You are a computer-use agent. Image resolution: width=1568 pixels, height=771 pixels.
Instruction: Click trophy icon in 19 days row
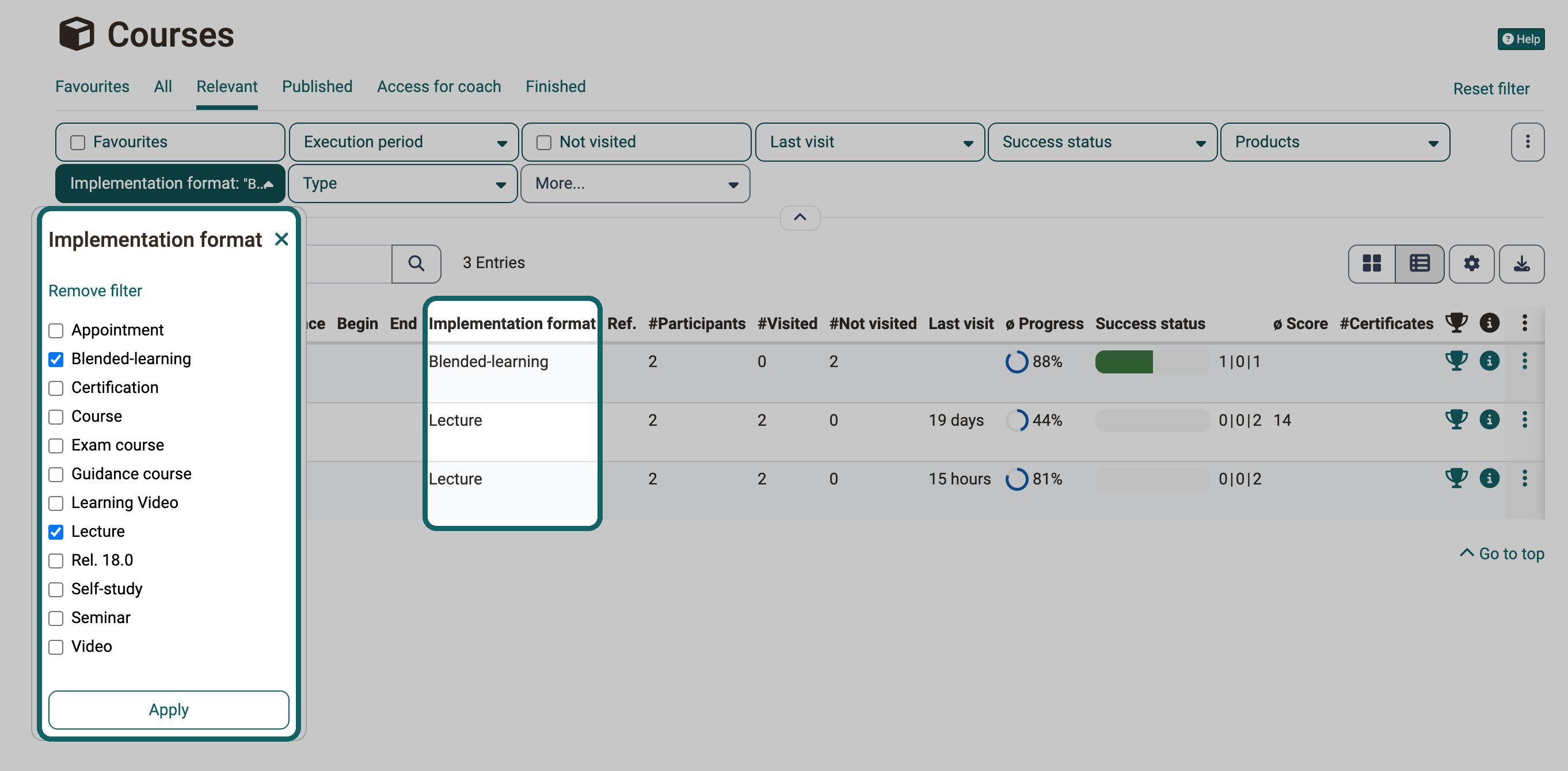tap(1456, 419)
